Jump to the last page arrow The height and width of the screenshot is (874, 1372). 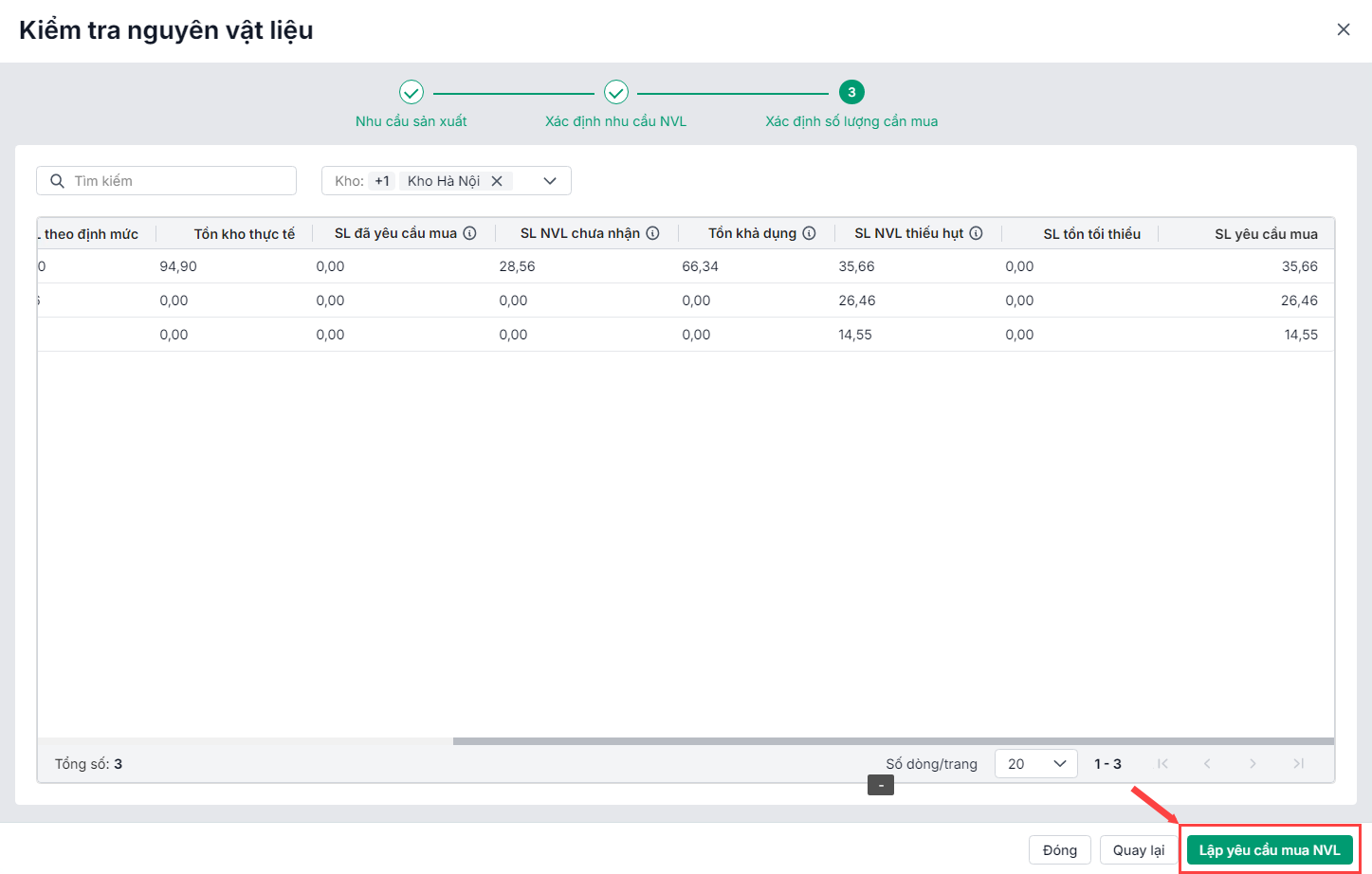pos(1298,764)
